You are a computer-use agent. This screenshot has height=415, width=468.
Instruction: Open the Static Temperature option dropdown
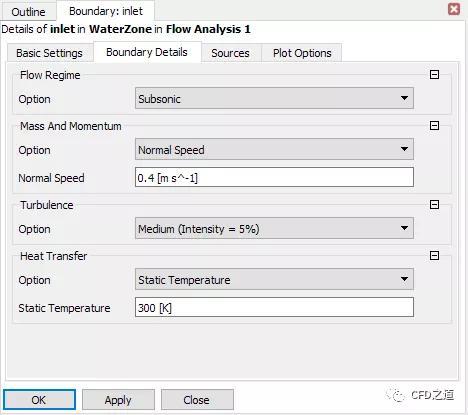point(274,279)
